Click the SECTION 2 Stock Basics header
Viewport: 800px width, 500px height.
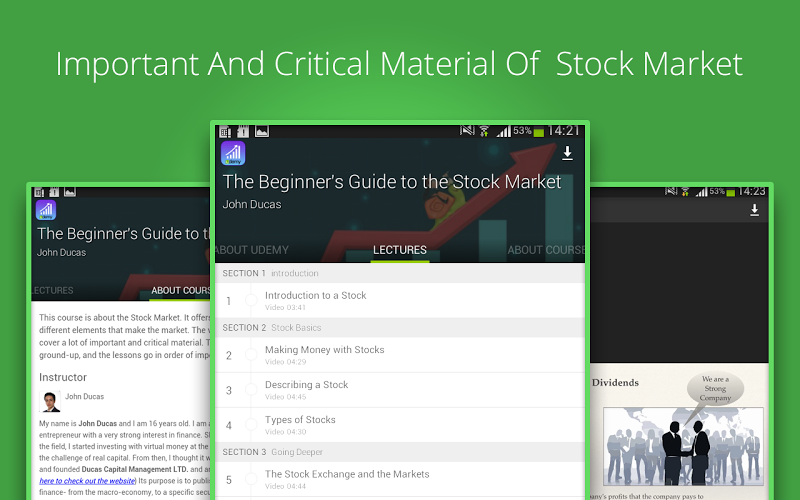(x=400, y=328)
